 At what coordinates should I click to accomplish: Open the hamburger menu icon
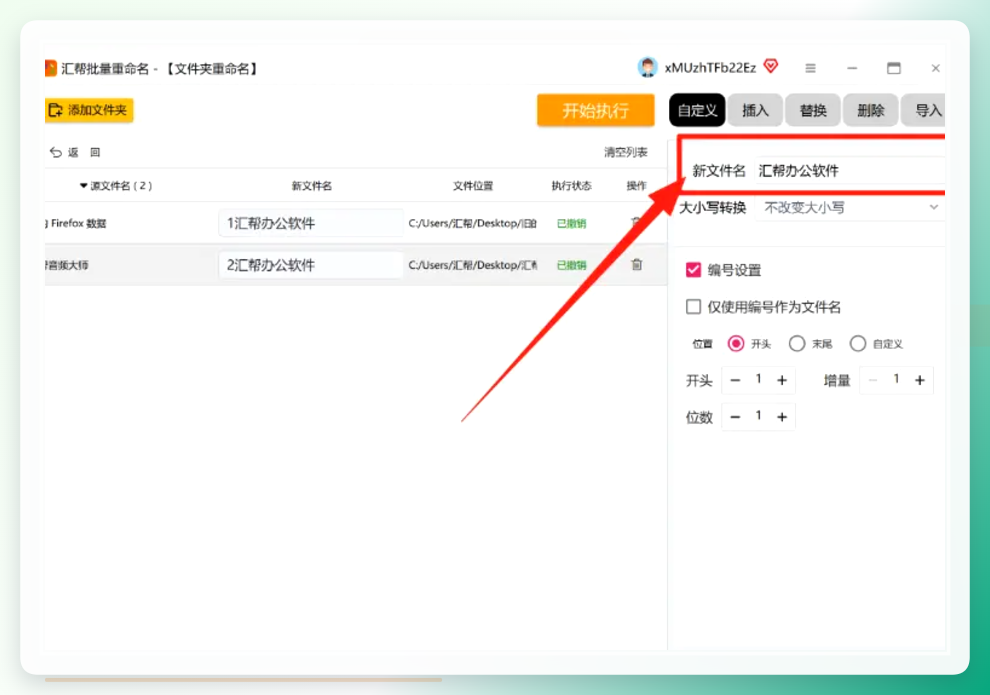(x=811, y=68)
